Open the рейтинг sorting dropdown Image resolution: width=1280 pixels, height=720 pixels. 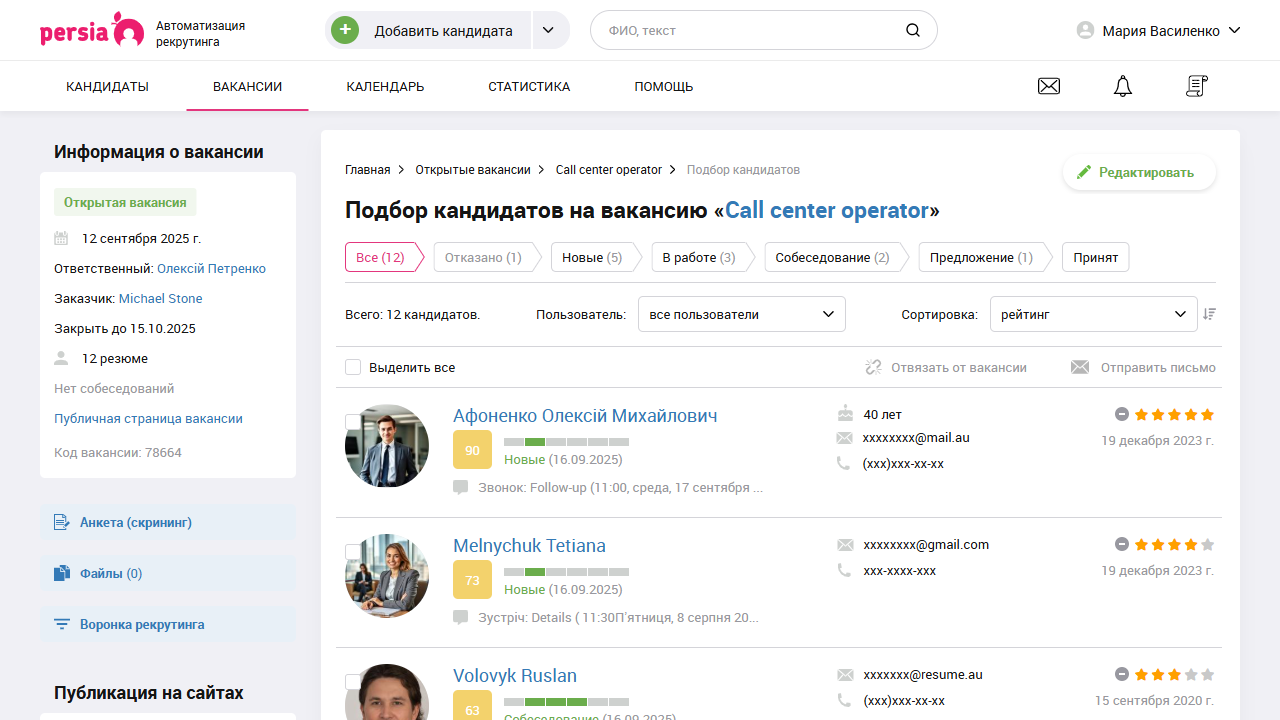pos(1093,313)
